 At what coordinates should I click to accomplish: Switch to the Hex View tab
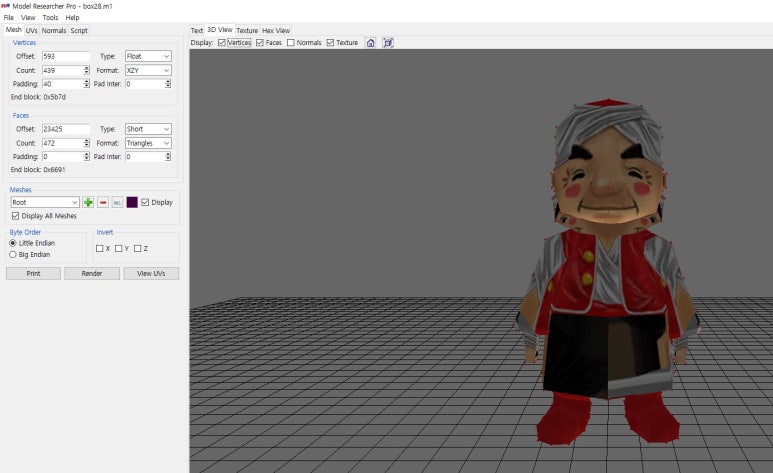(276, 31)
